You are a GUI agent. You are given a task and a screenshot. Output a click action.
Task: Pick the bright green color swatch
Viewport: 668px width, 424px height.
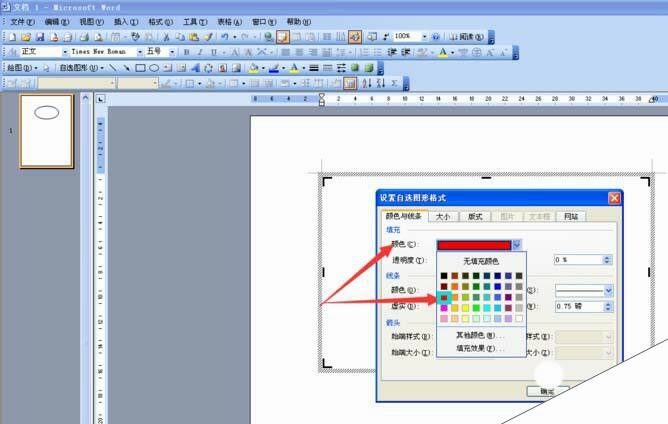pos(476,308)
